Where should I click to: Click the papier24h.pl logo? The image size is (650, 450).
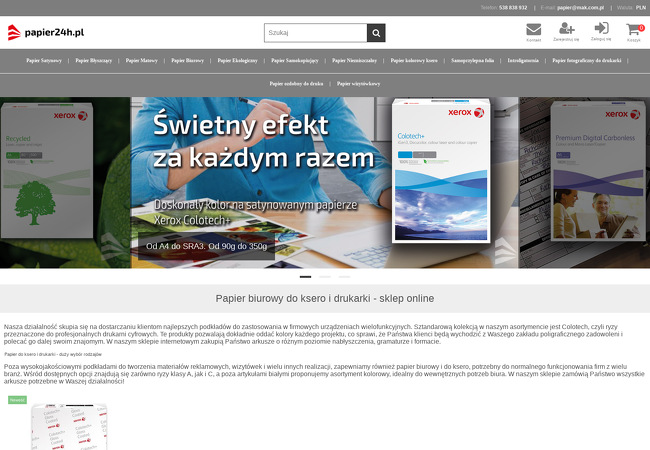(46, 32)
